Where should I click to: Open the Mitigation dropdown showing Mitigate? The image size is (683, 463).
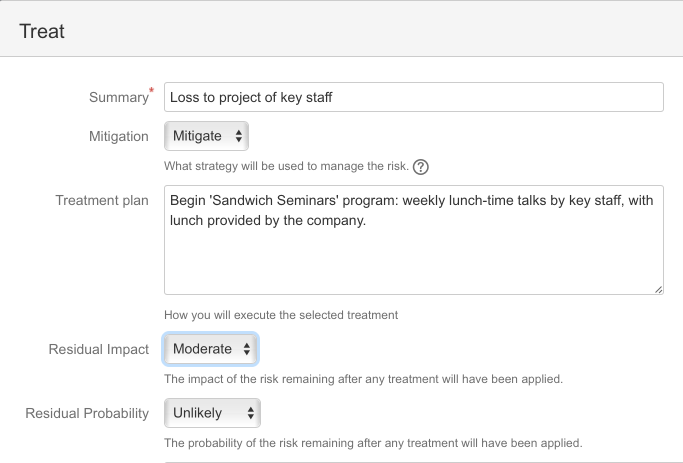pyautogui.click(x=206, y=136)
